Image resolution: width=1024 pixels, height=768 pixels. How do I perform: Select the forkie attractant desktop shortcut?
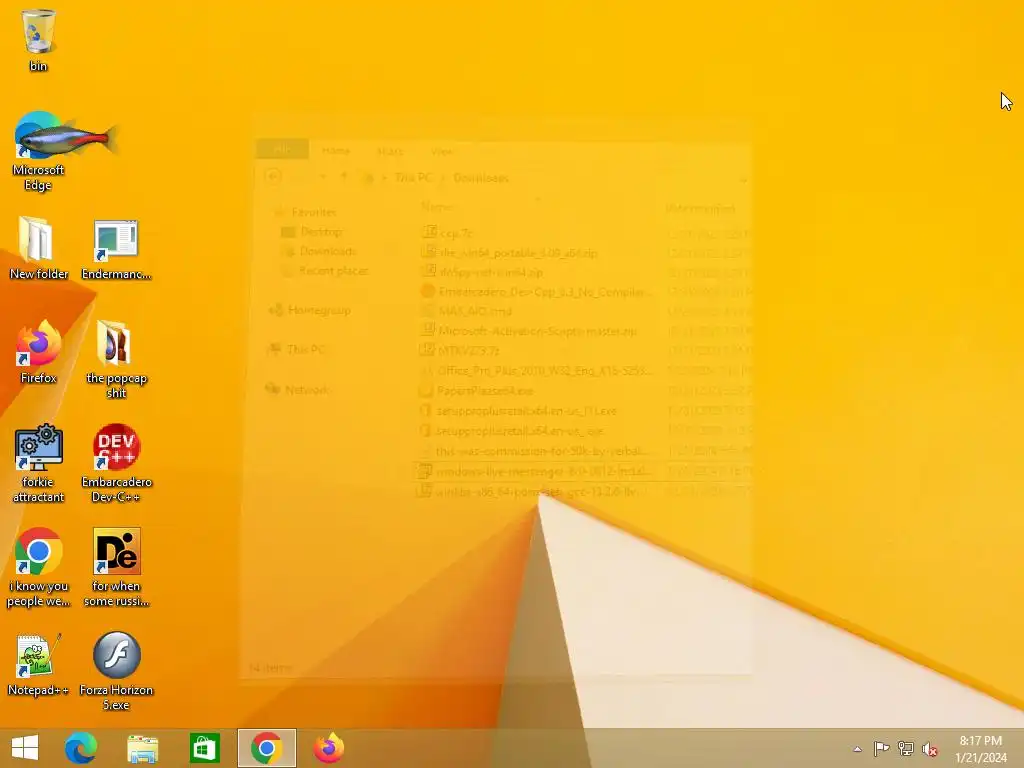tap(38, 462)
